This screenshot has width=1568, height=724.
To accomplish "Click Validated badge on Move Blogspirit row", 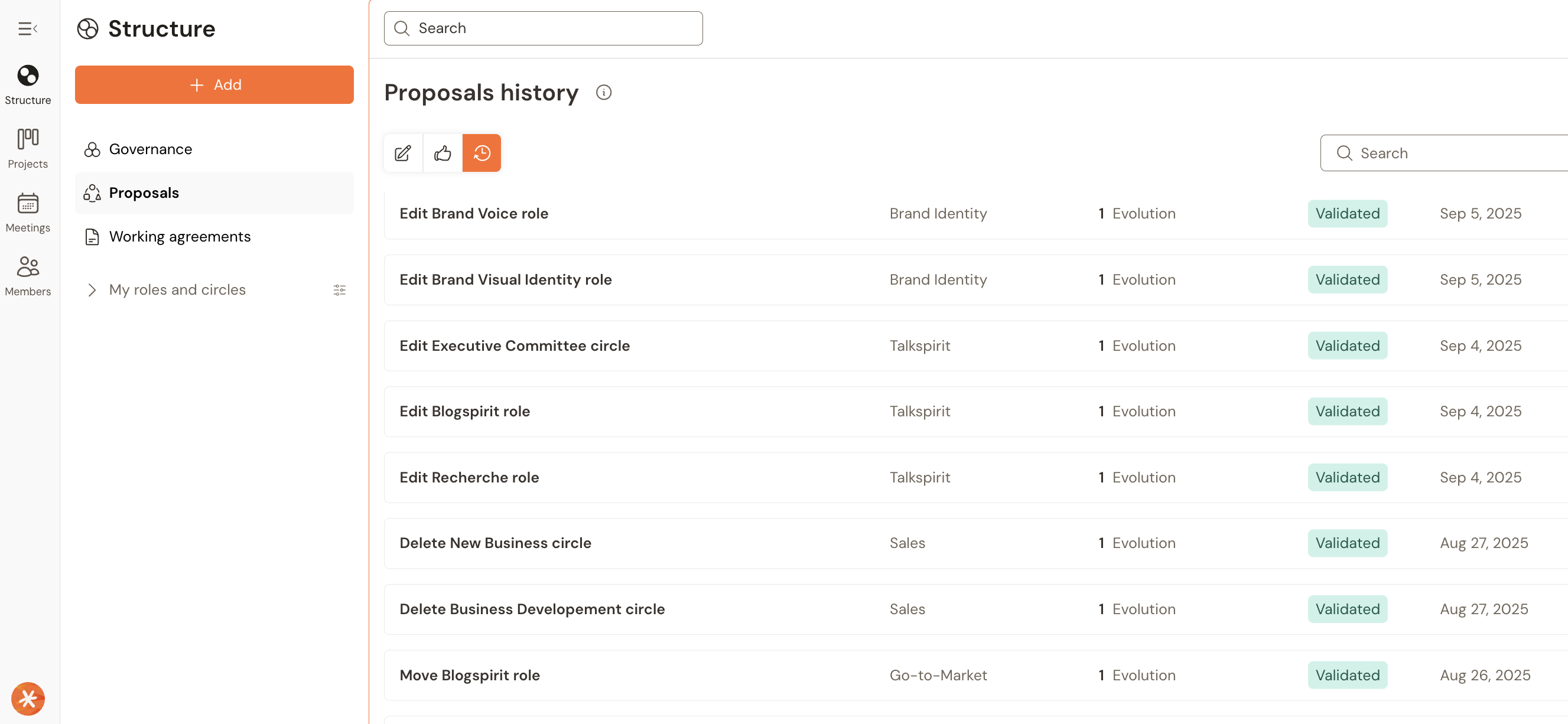I will [x=1347, y=676].
